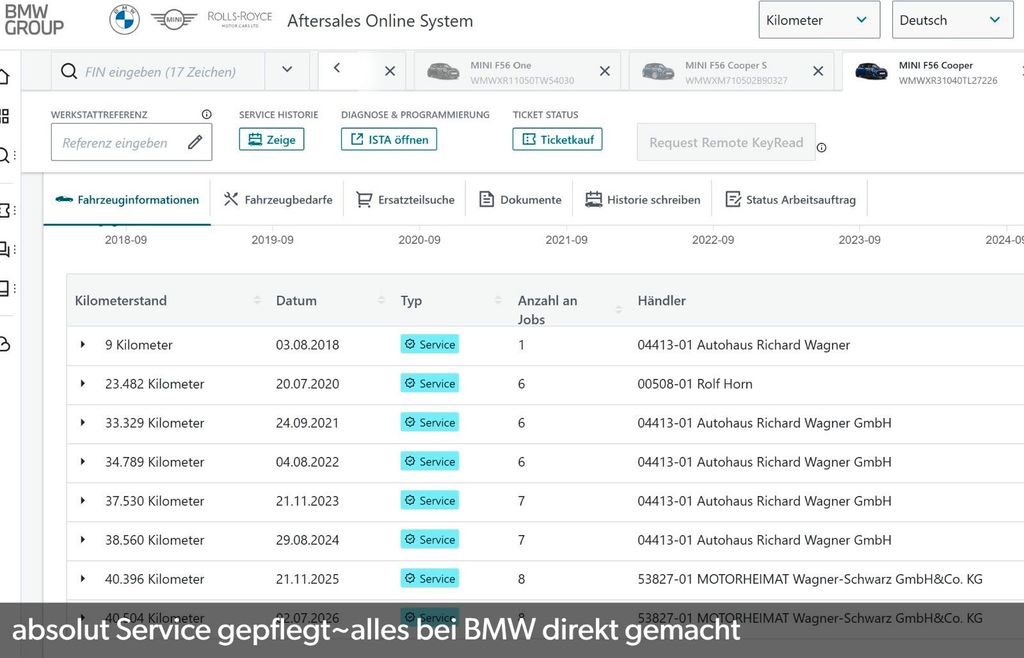Screen dimensions: 1024x658
Task: Sort by Typ column
Action: [x=498, y=300]
